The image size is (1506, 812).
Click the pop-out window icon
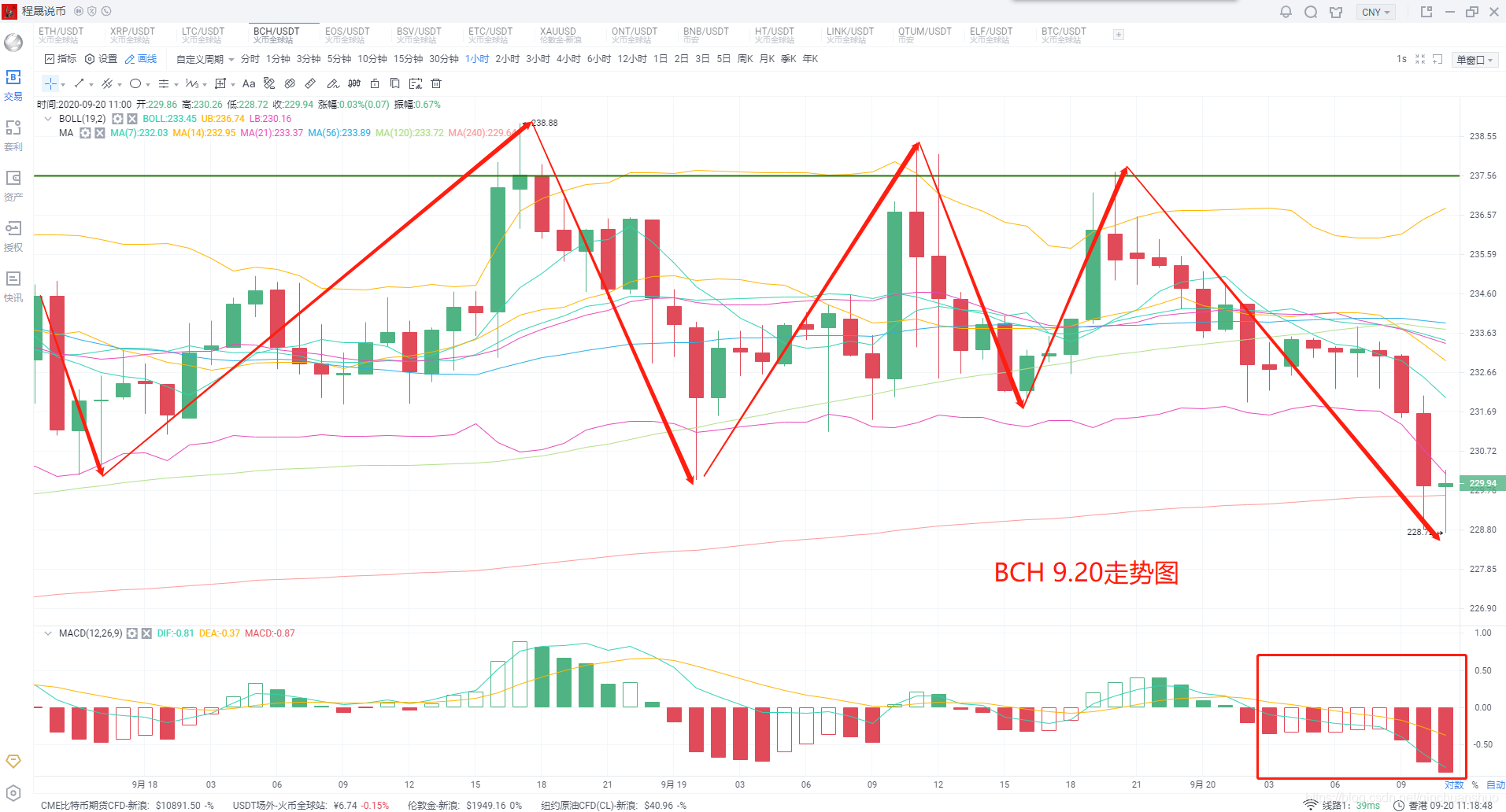coord(1426,12)
